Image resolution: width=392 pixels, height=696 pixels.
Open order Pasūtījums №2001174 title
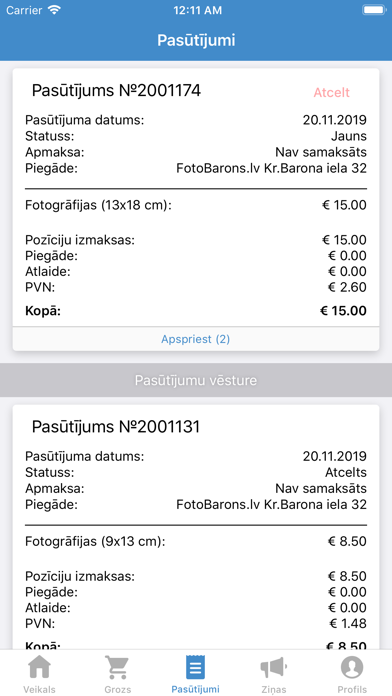point(116,91)
